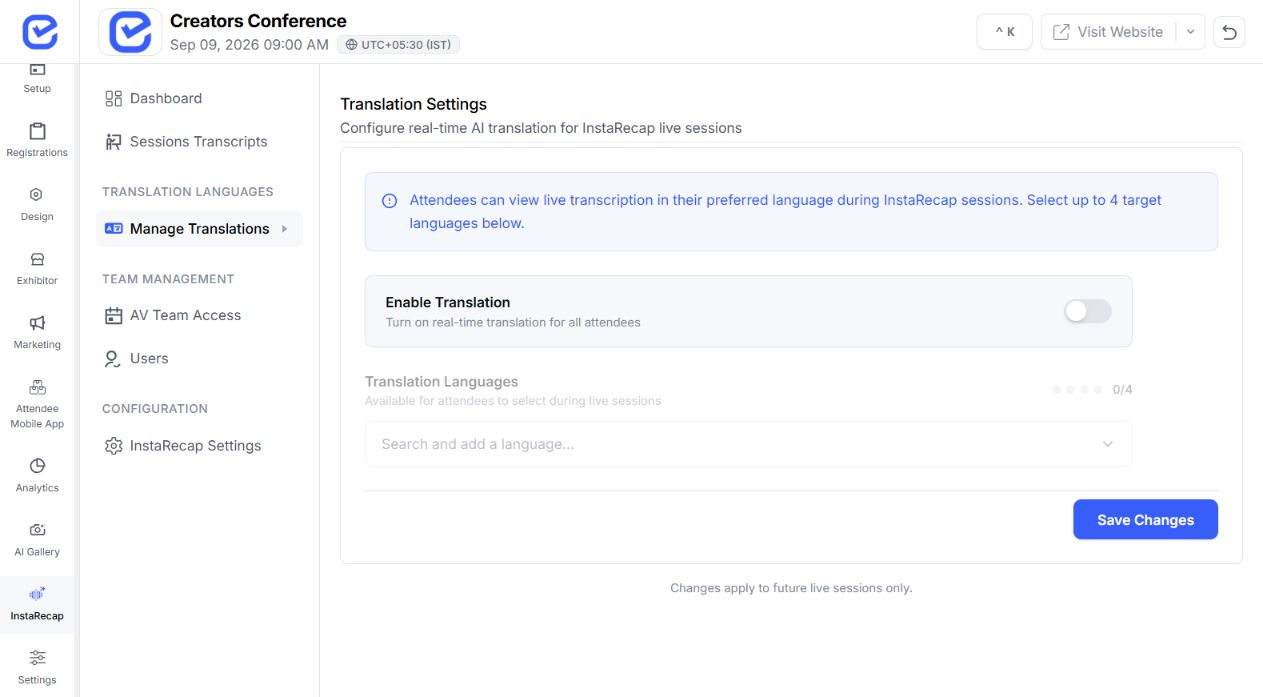The height and width of the screenshot is (697, 1263).
Task: Open Attendee Mobile App section
Action: pyautogui.click(x=37, y=404)
